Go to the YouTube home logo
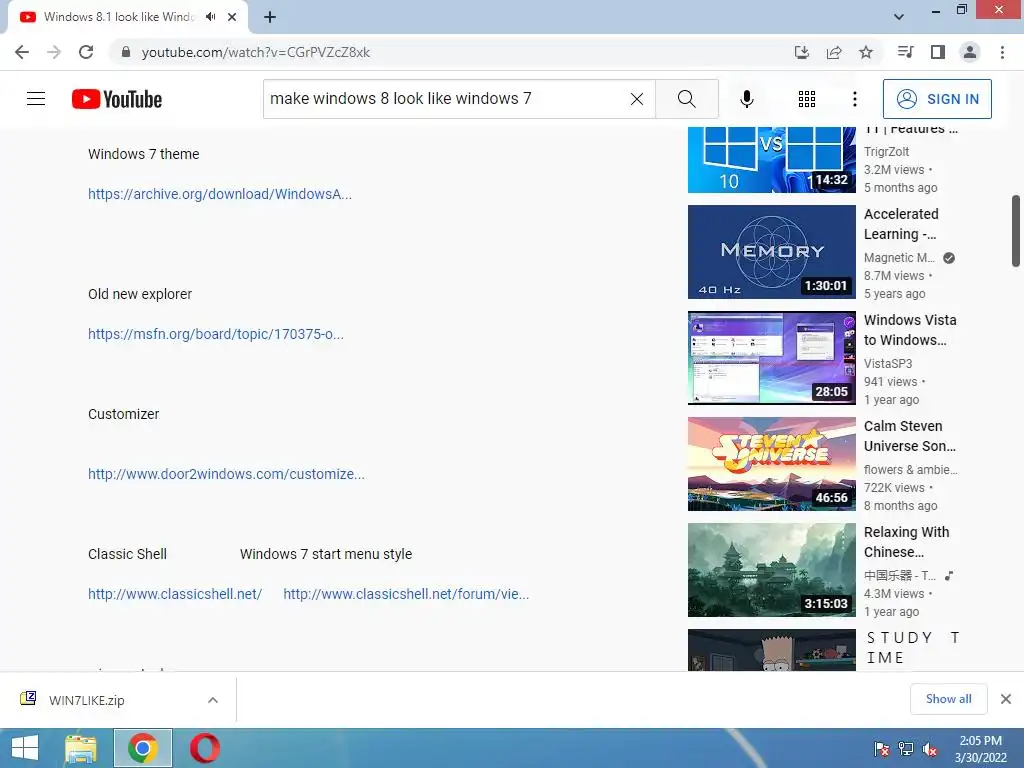Screen dimensions: 1024x768 (117, 99)
